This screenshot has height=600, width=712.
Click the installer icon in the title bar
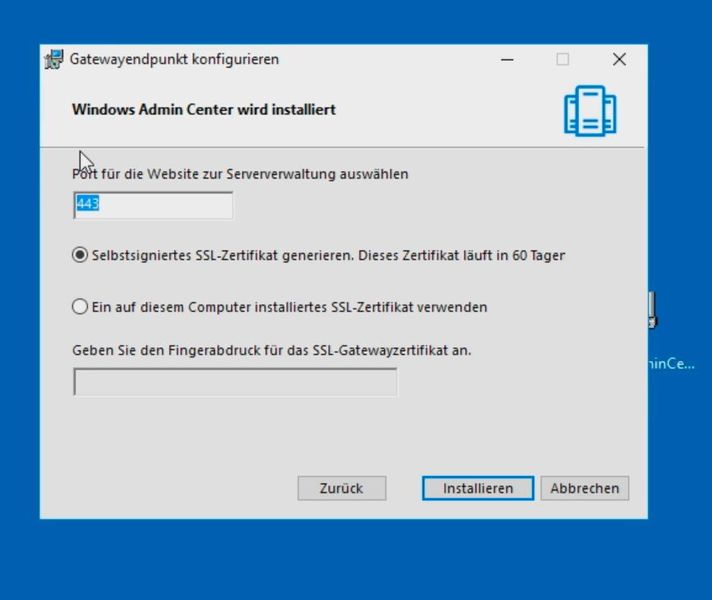point(54,60)
